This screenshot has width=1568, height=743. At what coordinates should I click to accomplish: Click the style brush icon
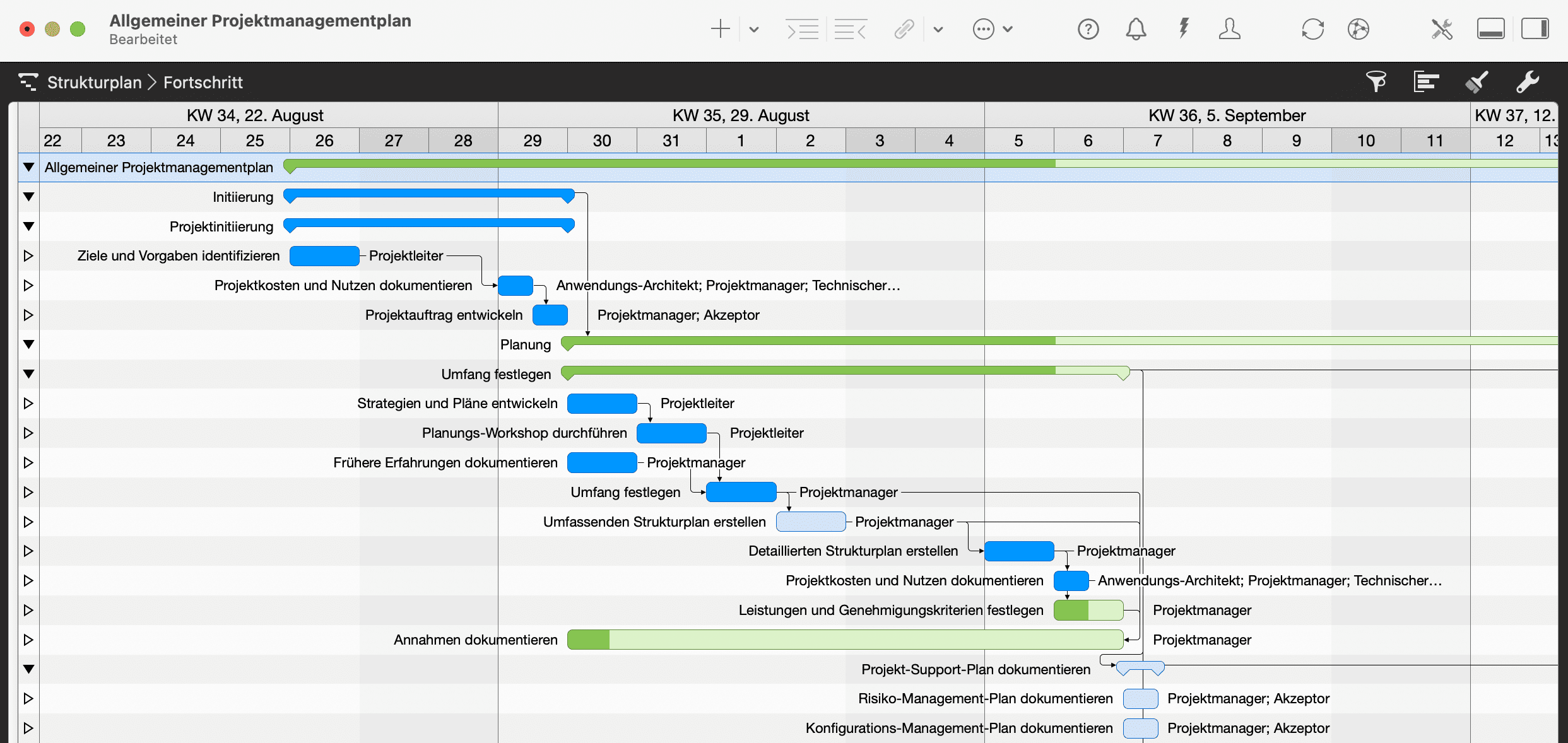pyautogui.click(x=1477, y=81)
